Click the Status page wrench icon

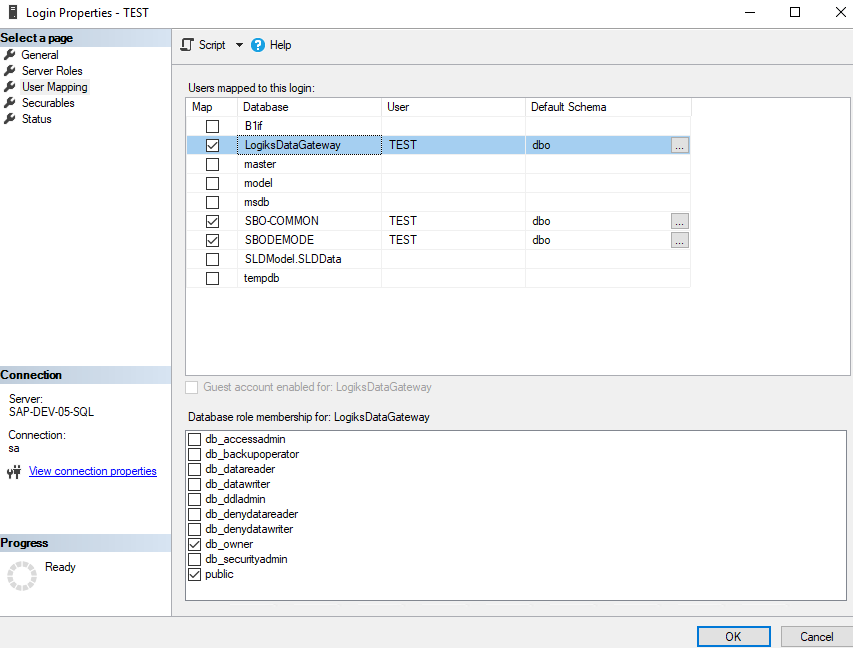pyautogui.click(x=11, y=119)
